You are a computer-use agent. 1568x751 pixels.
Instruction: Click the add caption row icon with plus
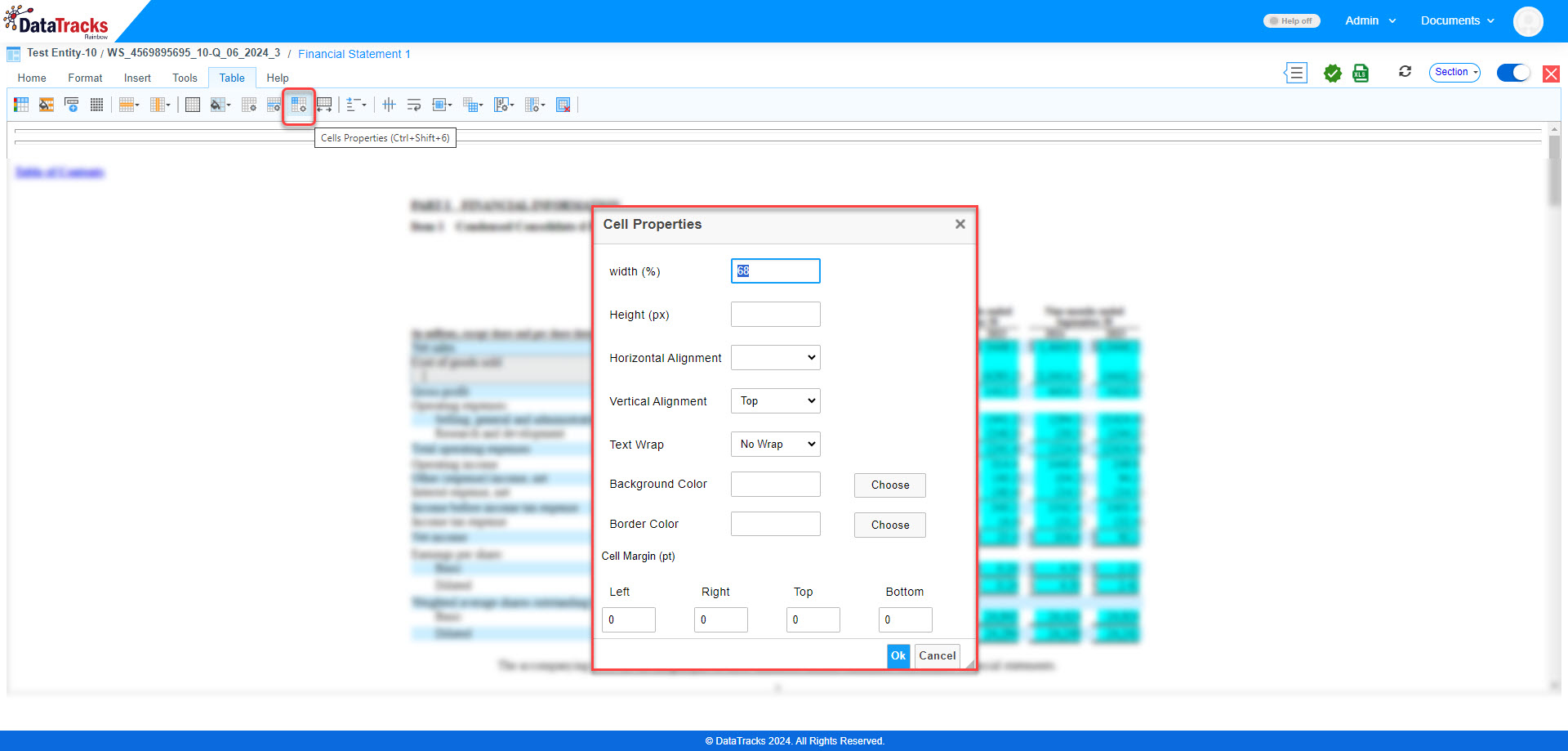point(72,105)
